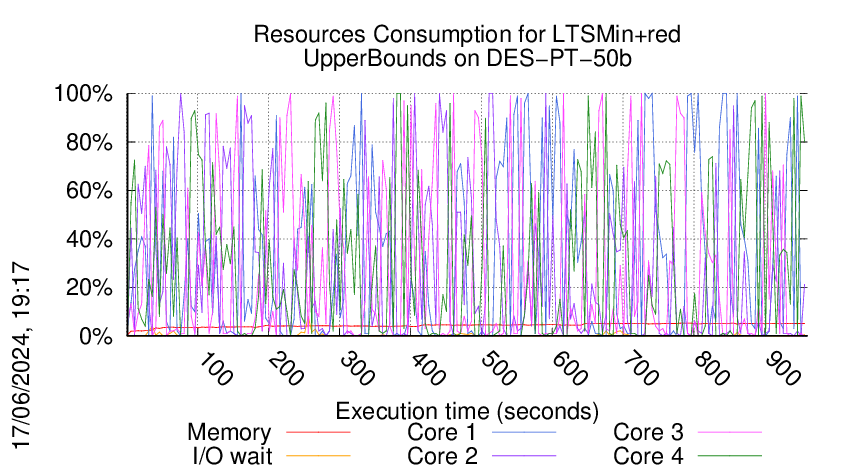The height and width of the screenshot is (475, 850).
Task: Click the 80% y-axis label
Action: coord(89,143)
